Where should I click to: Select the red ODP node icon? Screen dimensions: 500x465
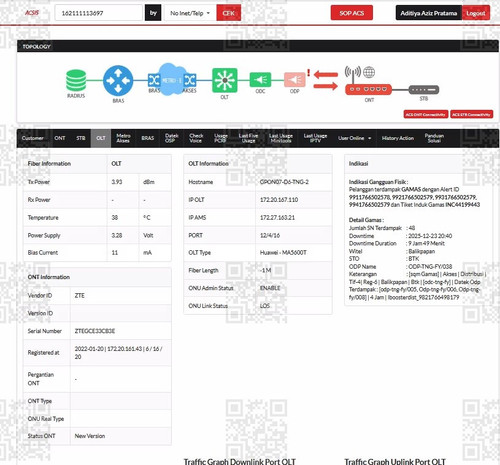(x=295, y=80)
